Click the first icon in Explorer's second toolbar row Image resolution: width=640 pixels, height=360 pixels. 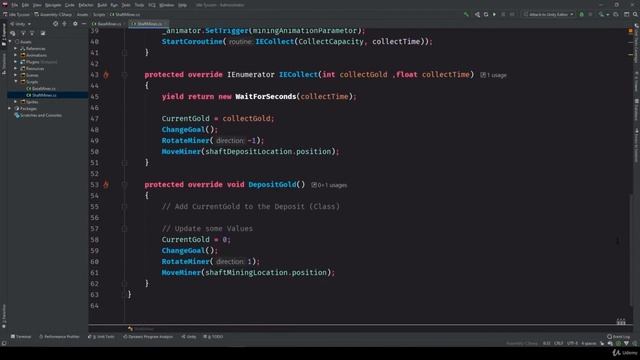tap(13, 33)
